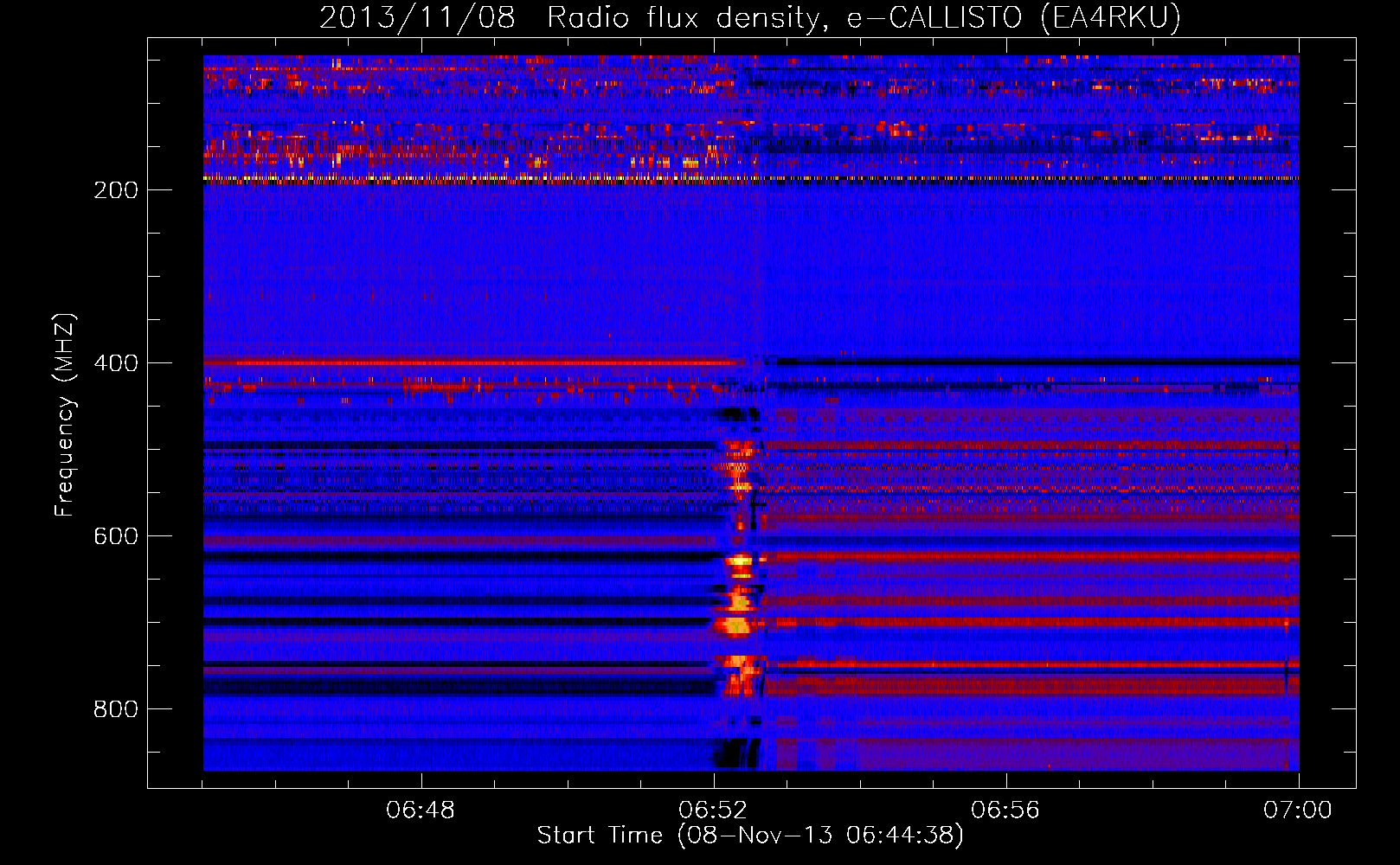Click the 06:52 time tick label
Screen dimensions: 1400x865
point(713,811)
